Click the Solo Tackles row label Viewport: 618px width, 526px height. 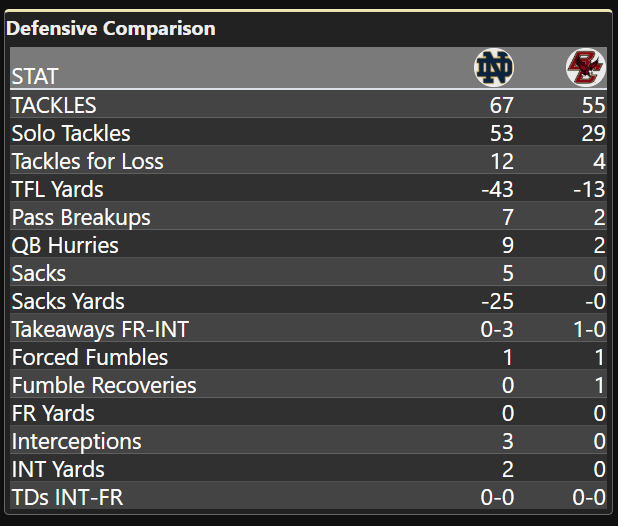point(71,133)
